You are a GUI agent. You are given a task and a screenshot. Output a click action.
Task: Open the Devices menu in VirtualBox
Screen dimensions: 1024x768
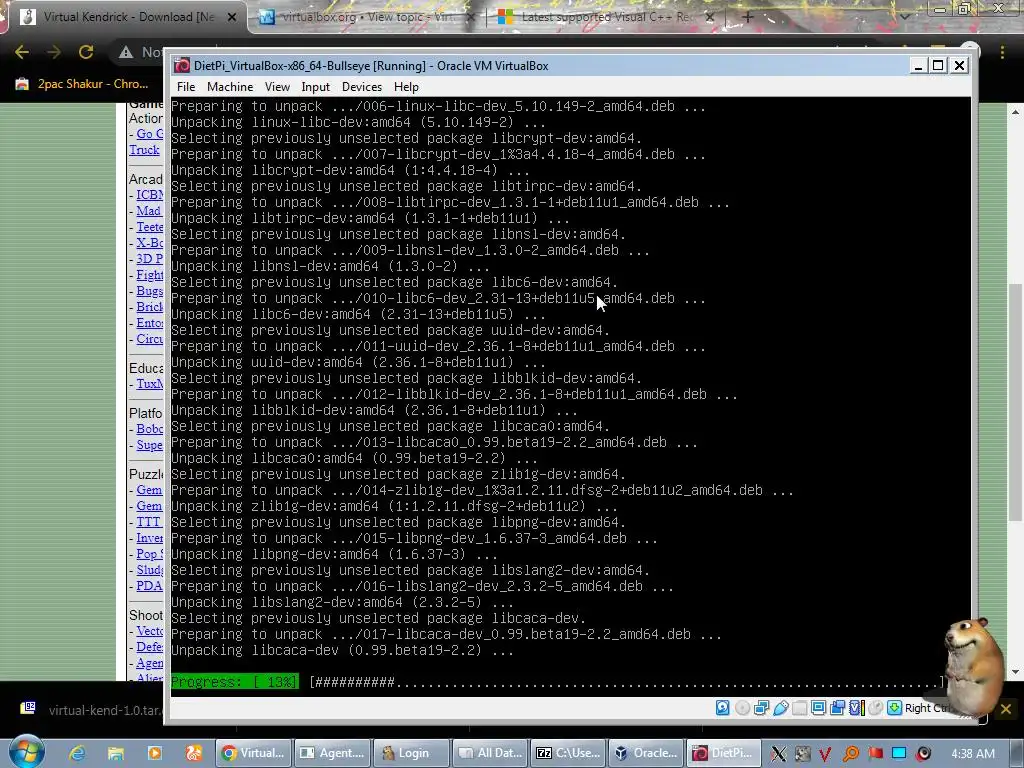(362, 87)
